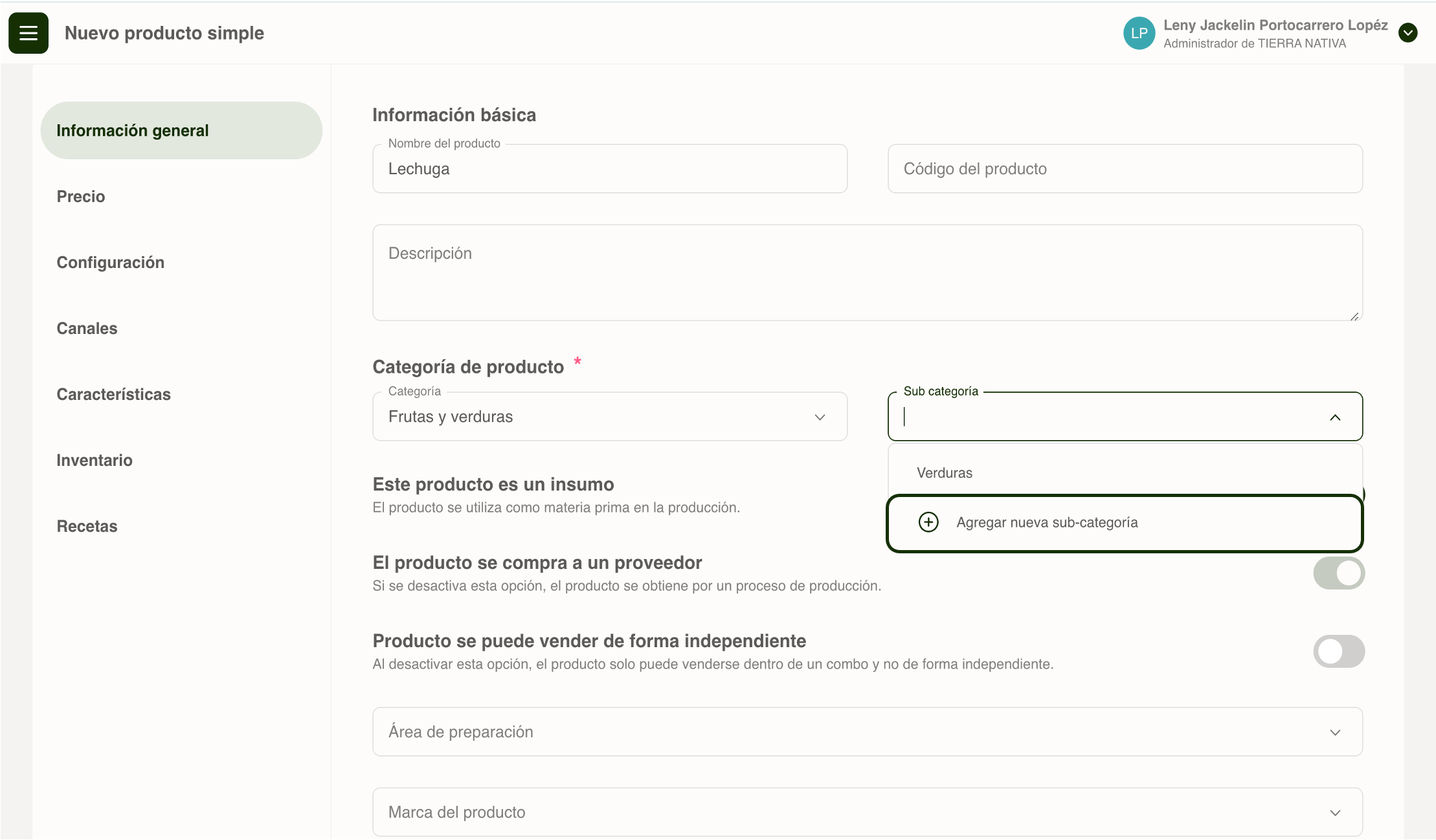The image size is (1436, 840).
Task: Expand the user account dropdown arrow
Action: [1408, 33]
